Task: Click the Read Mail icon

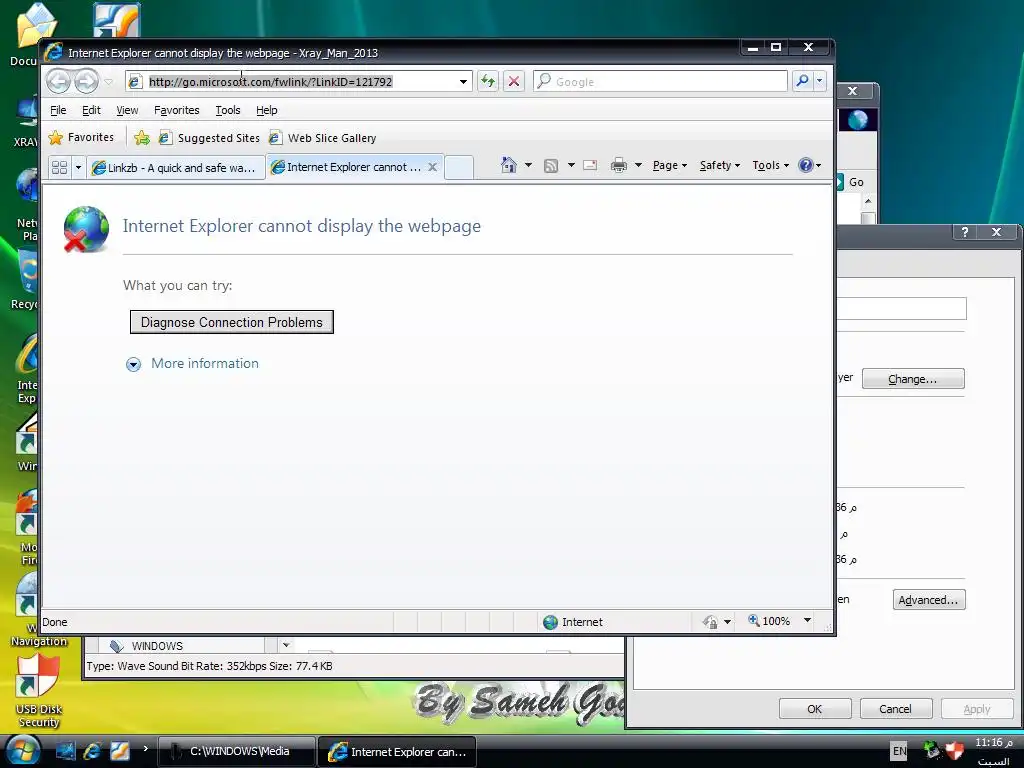Action: click(590, 165)
